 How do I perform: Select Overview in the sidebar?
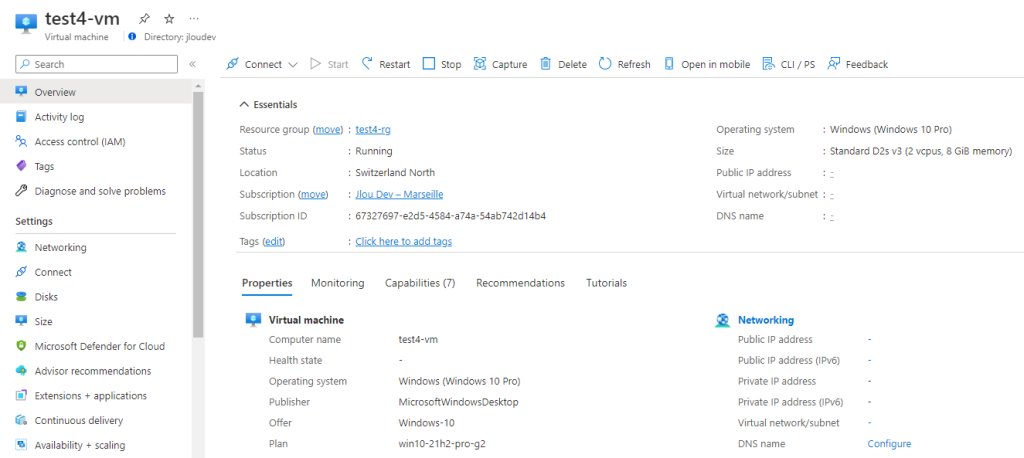(96, 92)
